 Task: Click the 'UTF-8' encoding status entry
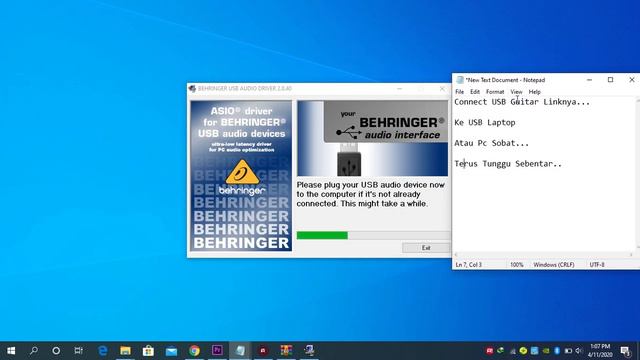point(597,264)
